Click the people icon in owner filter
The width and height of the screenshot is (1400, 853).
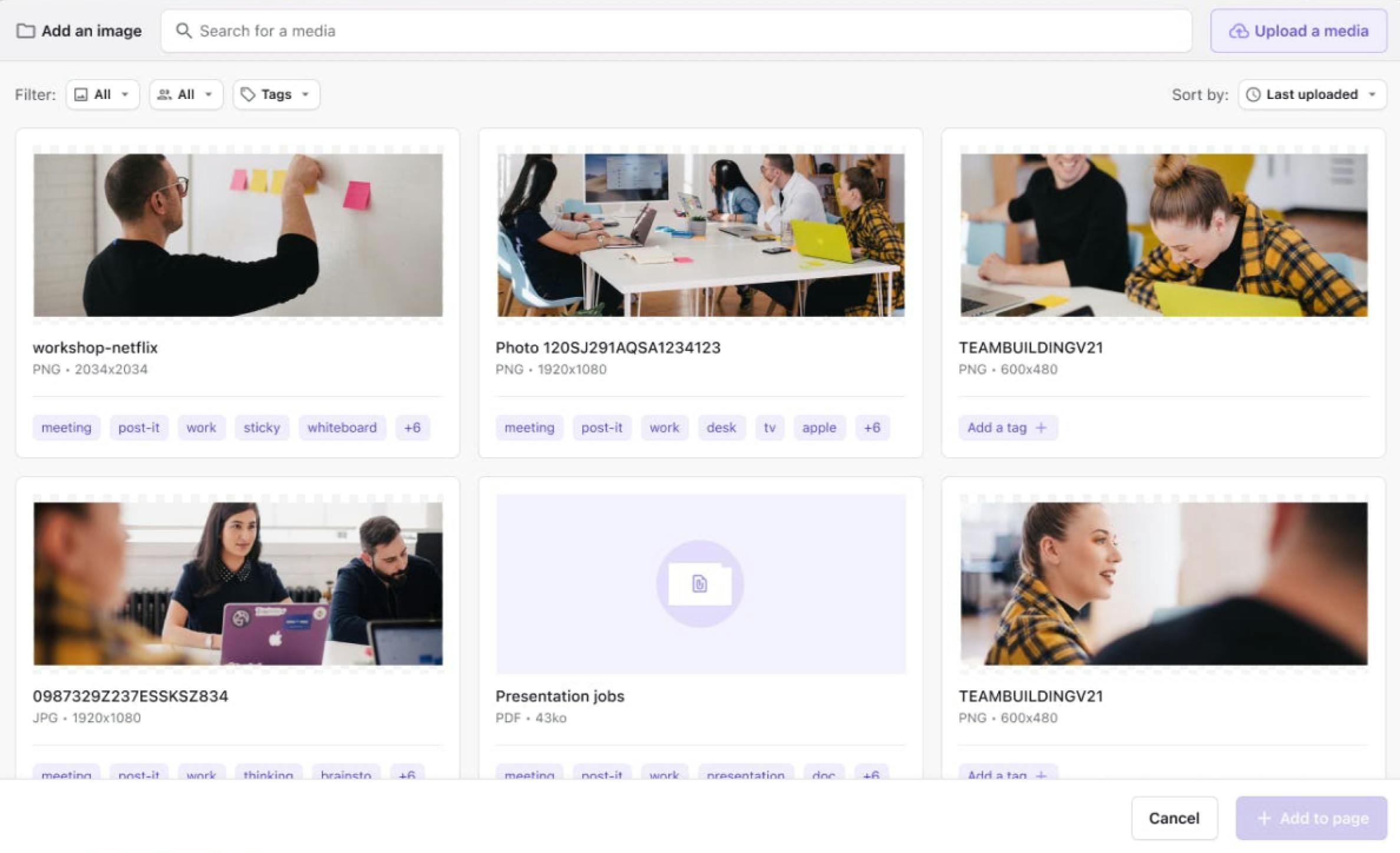click(x=164, y=94)
